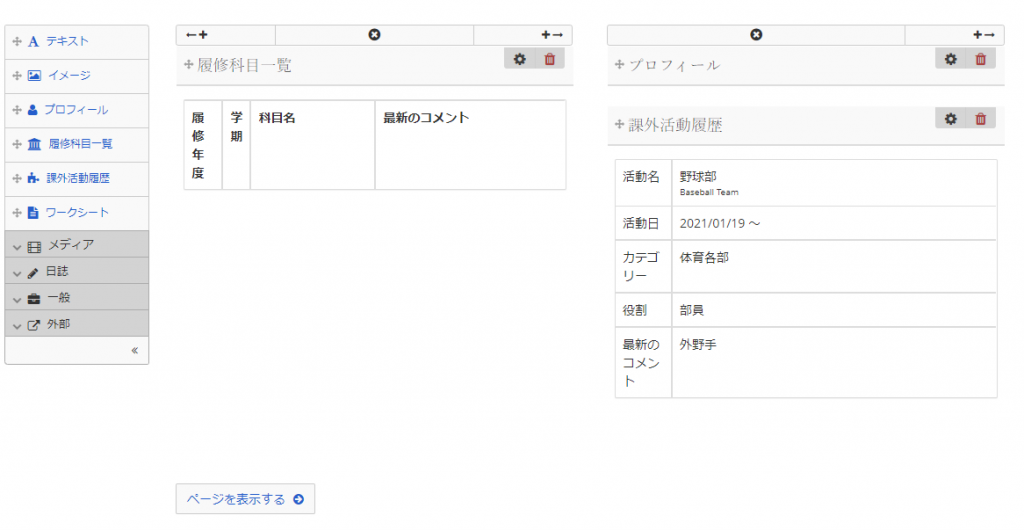Screen dimensions: 1024x530
Task: Add column to the left of first column
Action: 197,35
